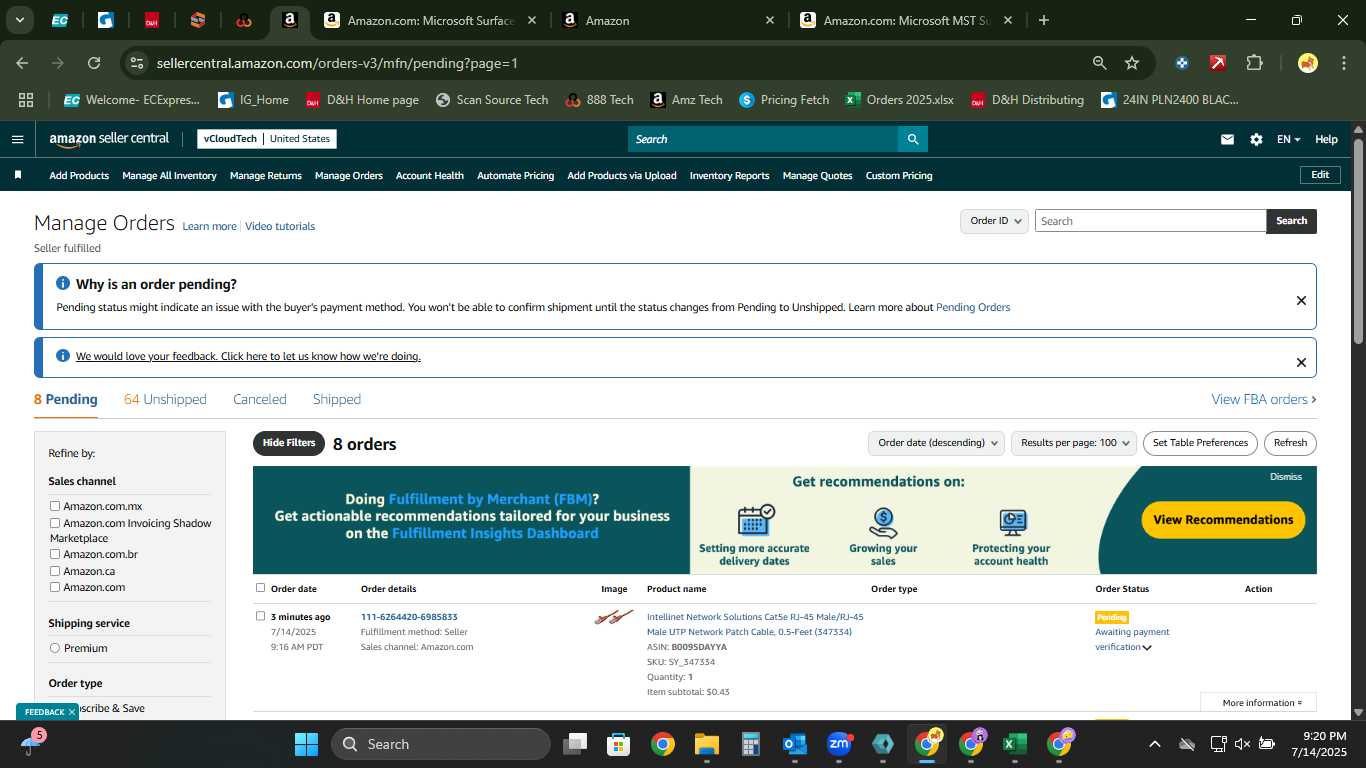Open the Chrome extensions puzzle icon

[1254, 63]
